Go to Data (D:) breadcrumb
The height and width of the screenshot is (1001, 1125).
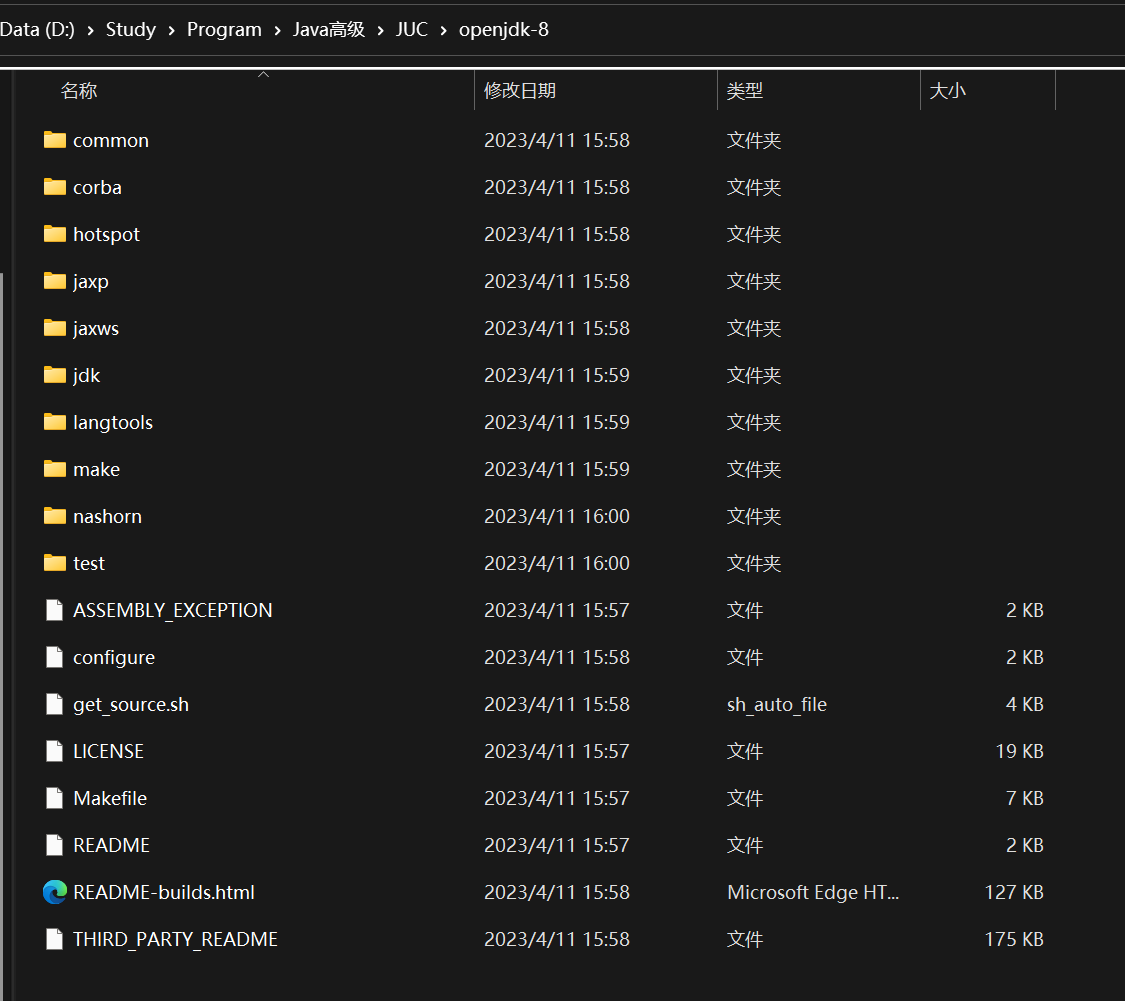click(37, 29)
